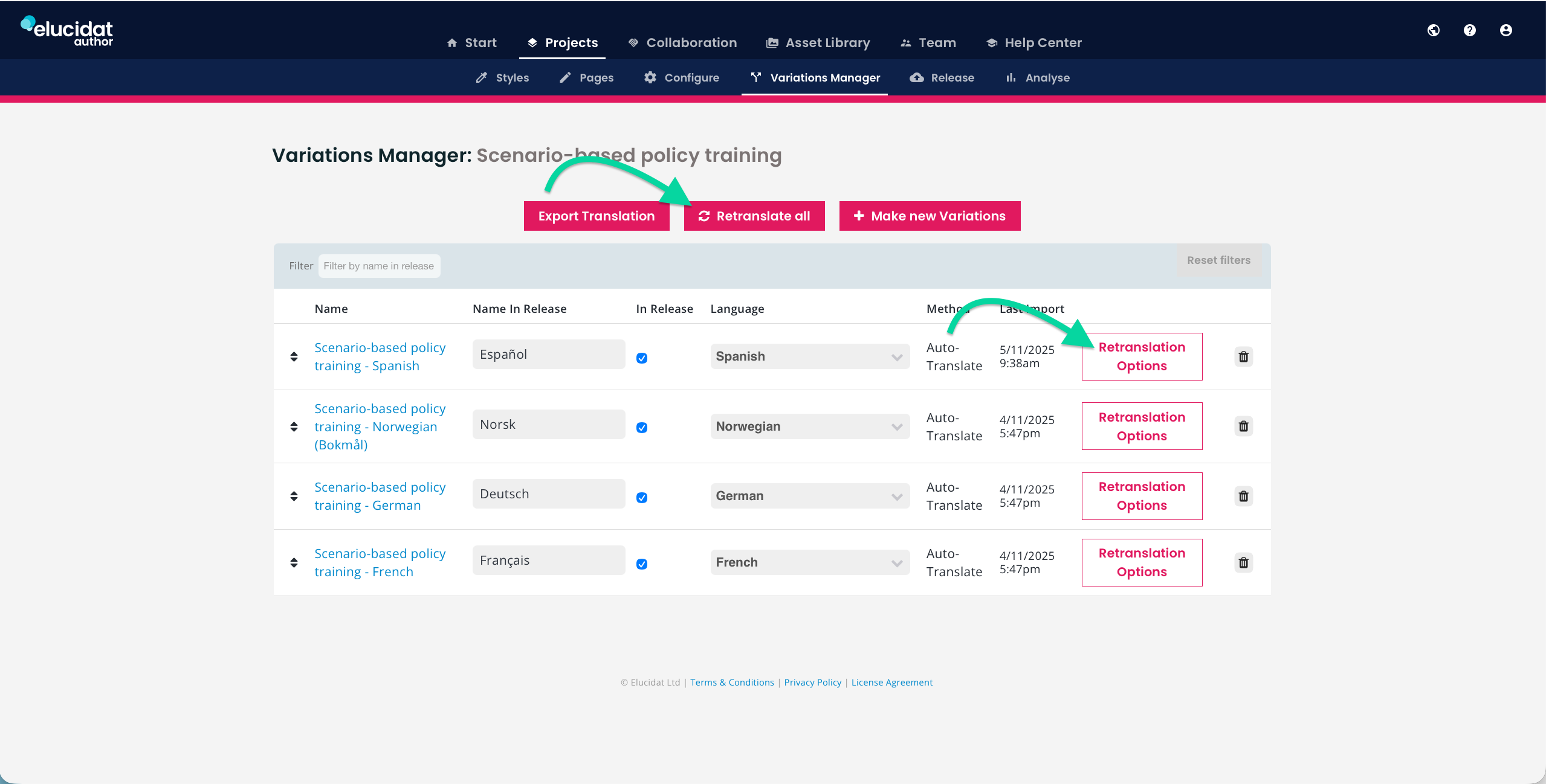Click reorder handle for Spanish row
The height and width of the screenshot is (784, 1546).
coord(294,357)
